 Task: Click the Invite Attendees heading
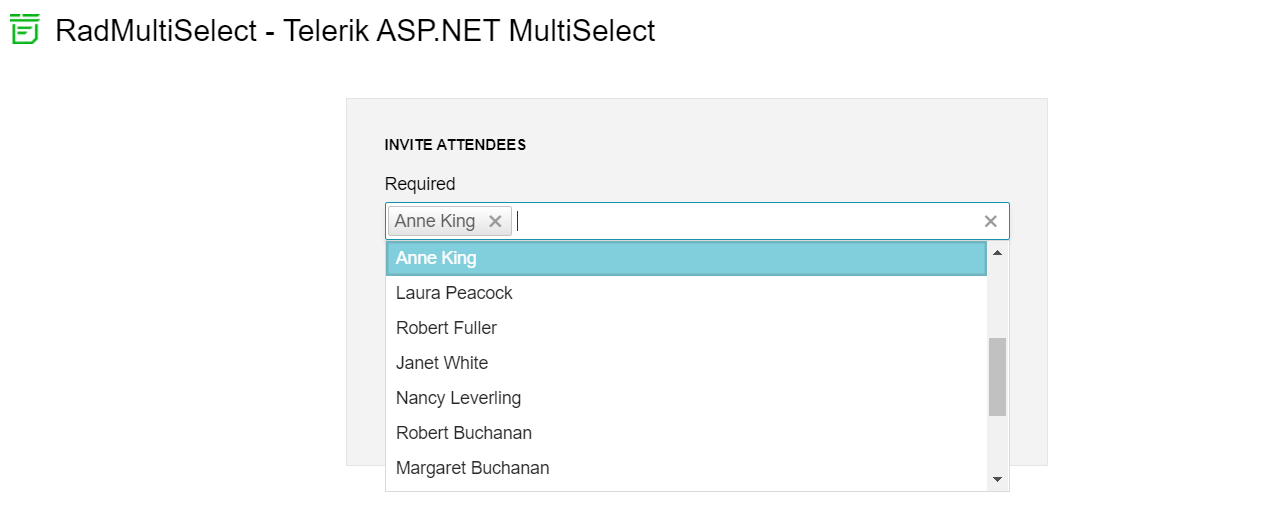(455, 145)
